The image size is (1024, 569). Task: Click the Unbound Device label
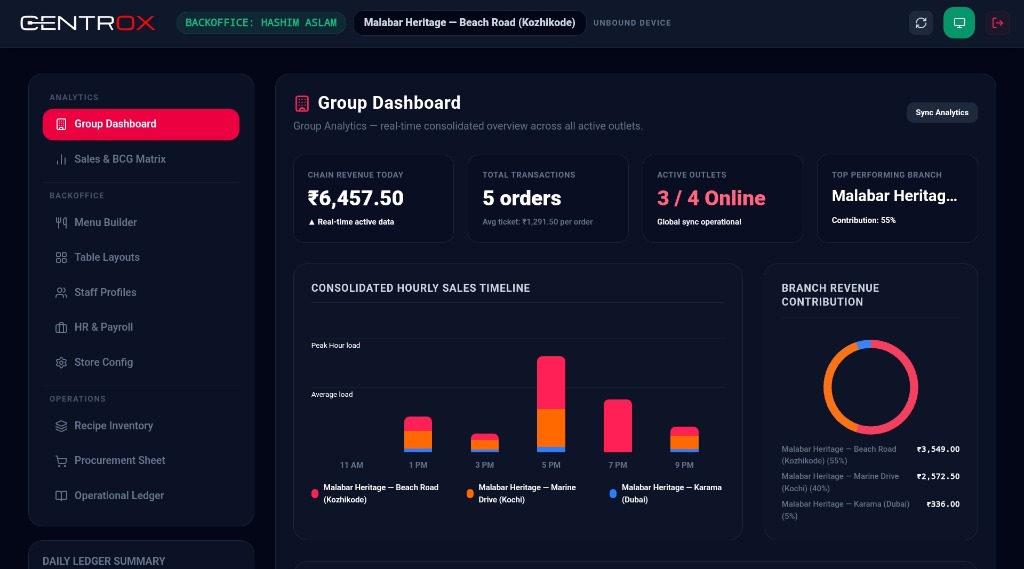632,23
